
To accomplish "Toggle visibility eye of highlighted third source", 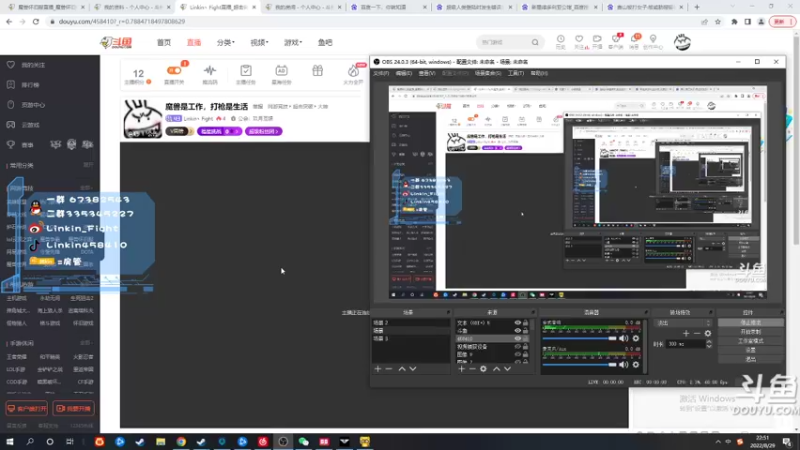I will (518, 338).
